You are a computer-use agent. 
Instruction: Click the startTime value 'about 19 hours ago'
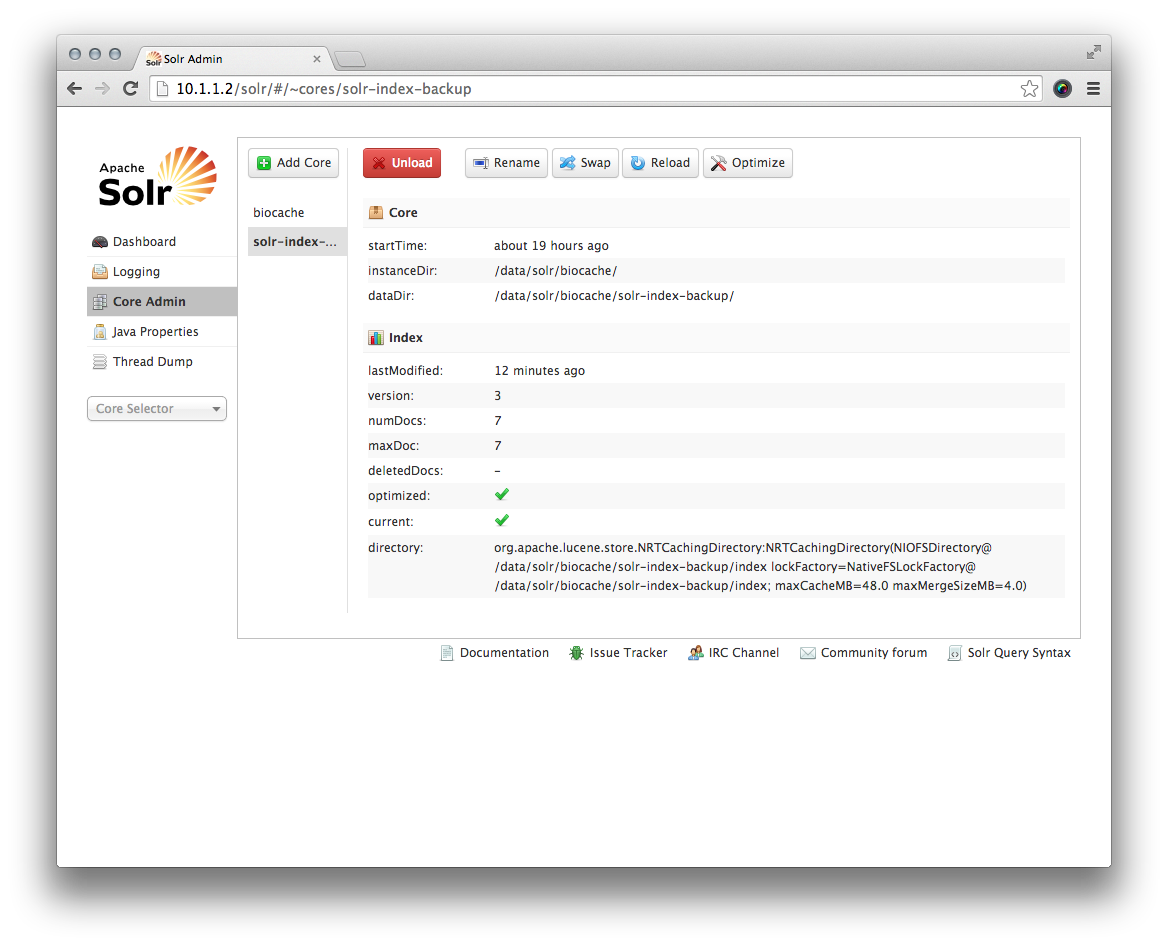[x=551, y=246]
